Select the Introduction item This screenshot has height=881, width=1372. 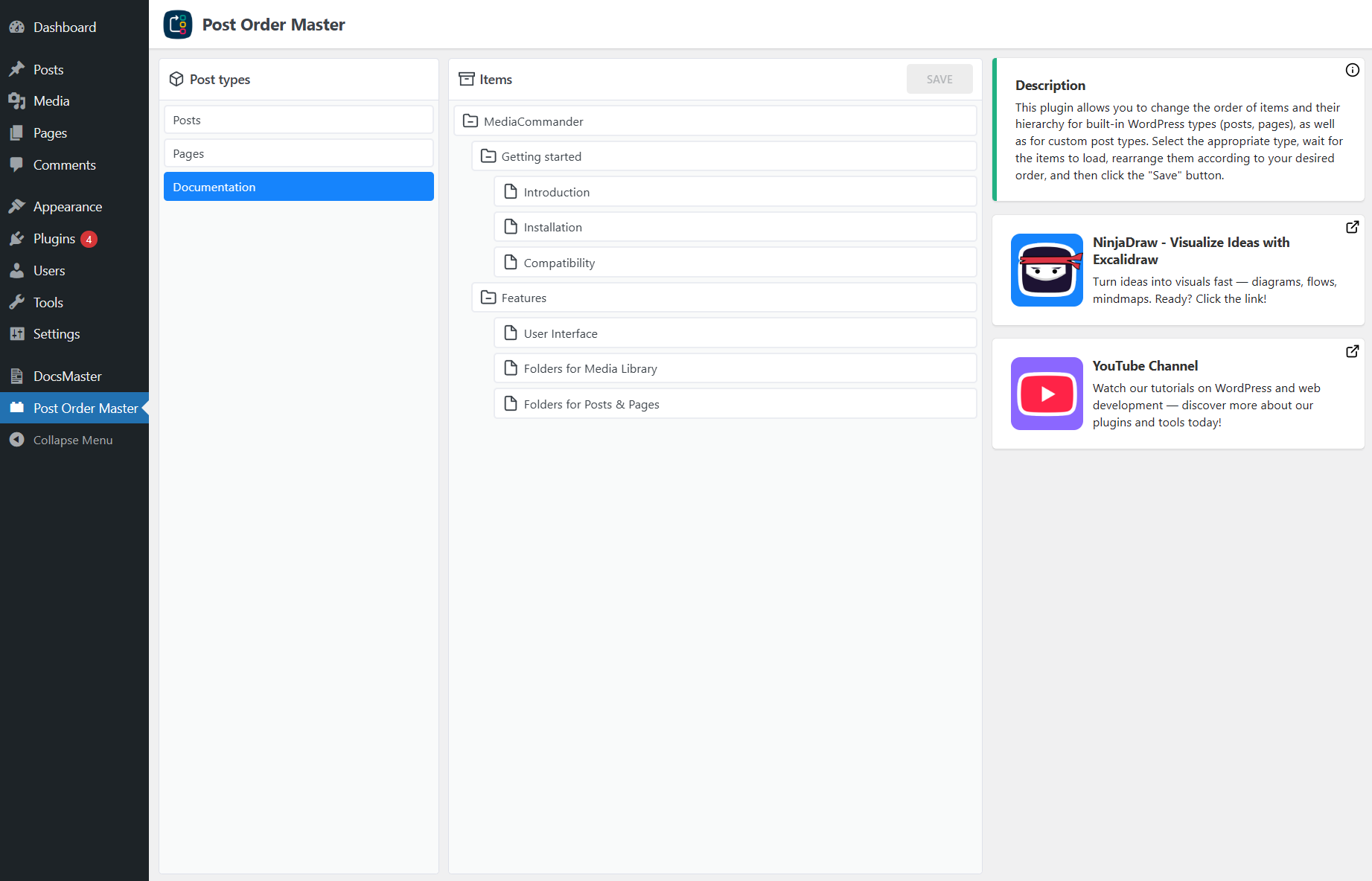(x=736, y=192)
